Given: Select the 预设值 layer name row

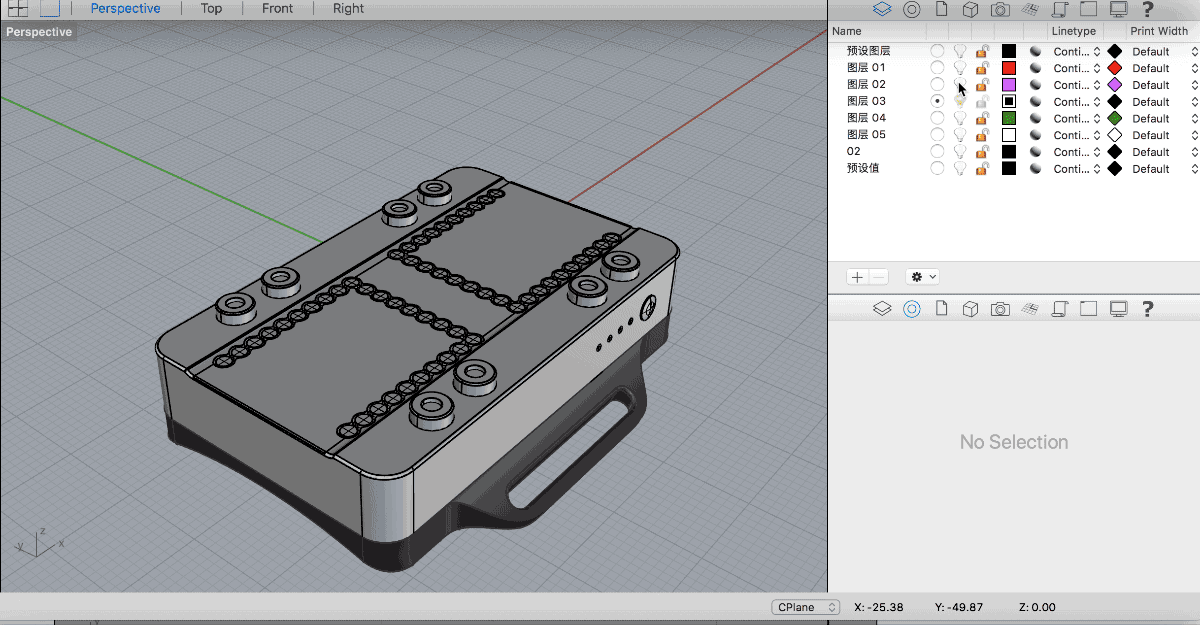Looking at the screenshot, I should click(x=863, y=169).
